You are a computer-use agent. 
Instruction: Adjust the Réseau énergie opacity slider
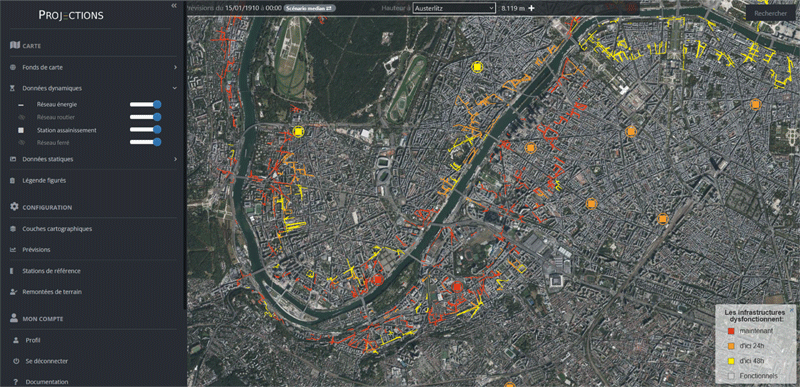(x=145, y=105)
